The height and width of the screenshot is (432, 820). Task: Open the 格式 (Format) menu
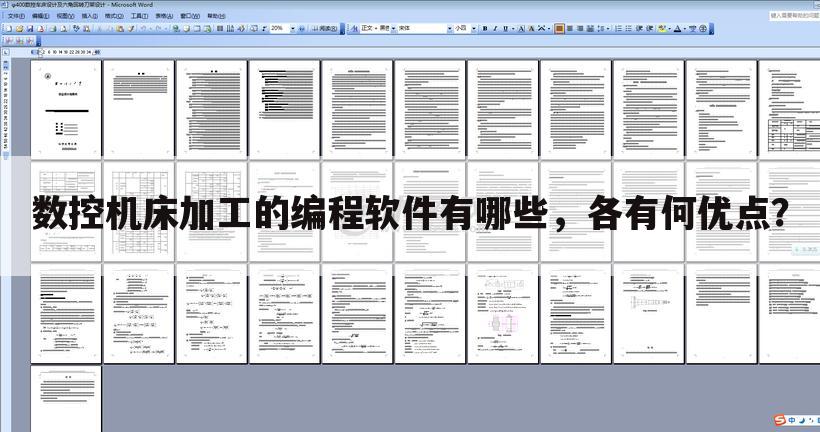[114, 16]
